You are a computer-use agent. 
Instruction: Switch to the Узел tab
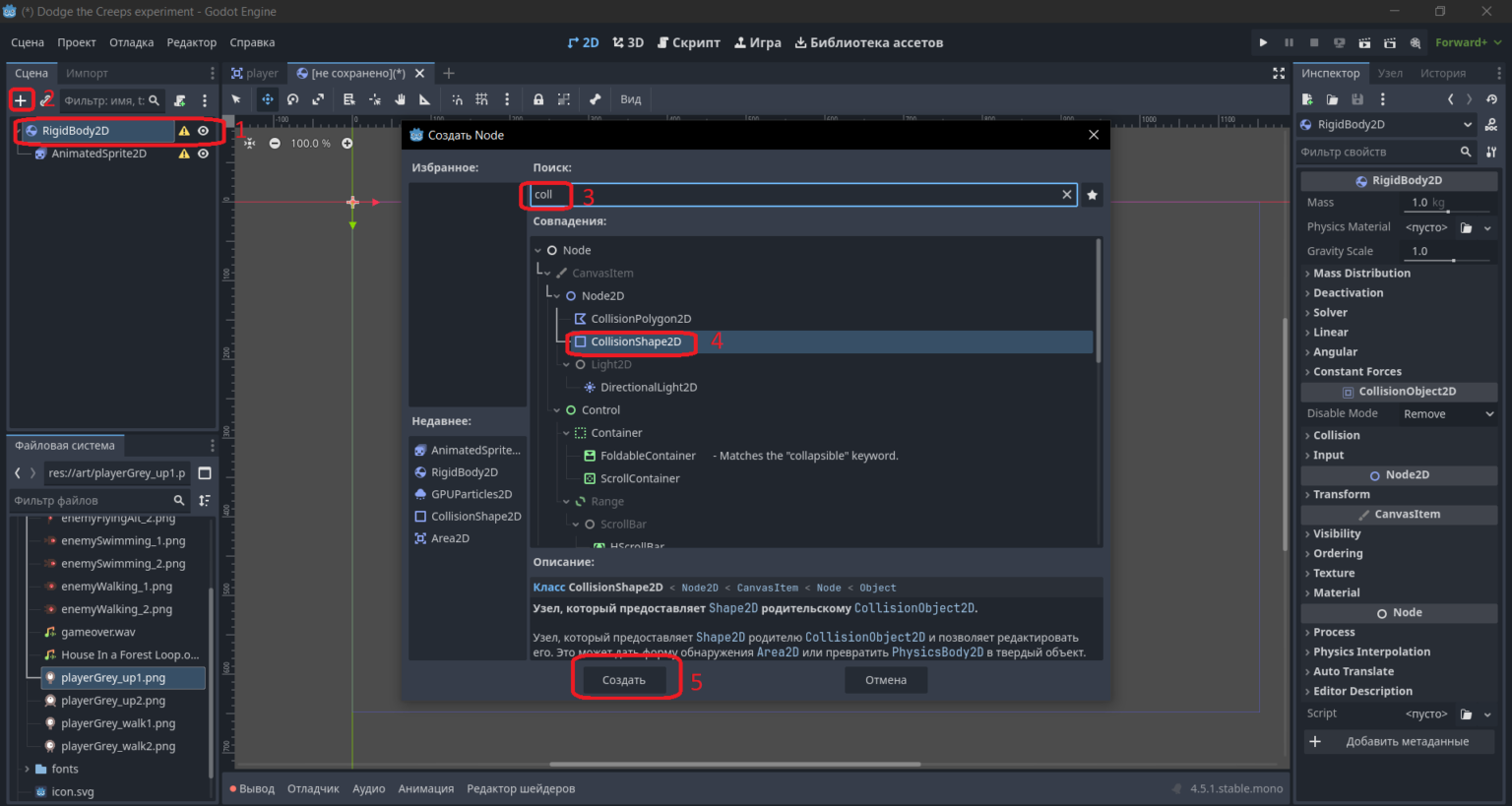click(x=1390, y=73)
